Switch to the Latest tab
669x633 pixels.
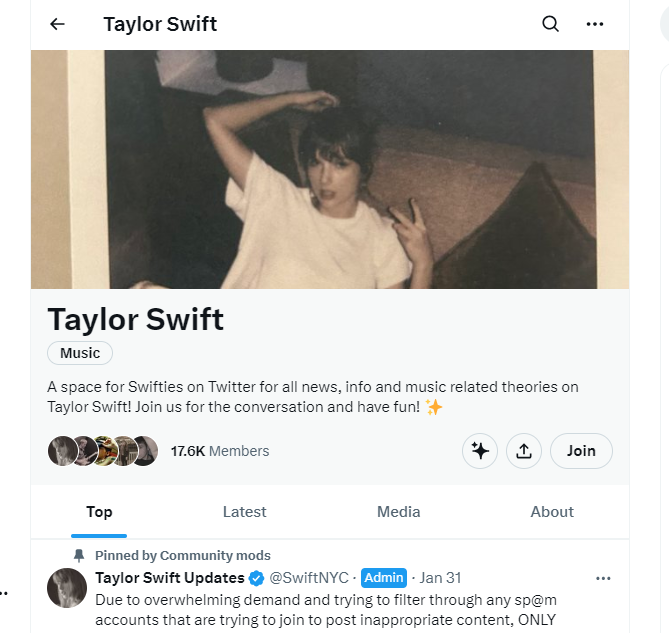pyautogui.click(x=244, y=512)
